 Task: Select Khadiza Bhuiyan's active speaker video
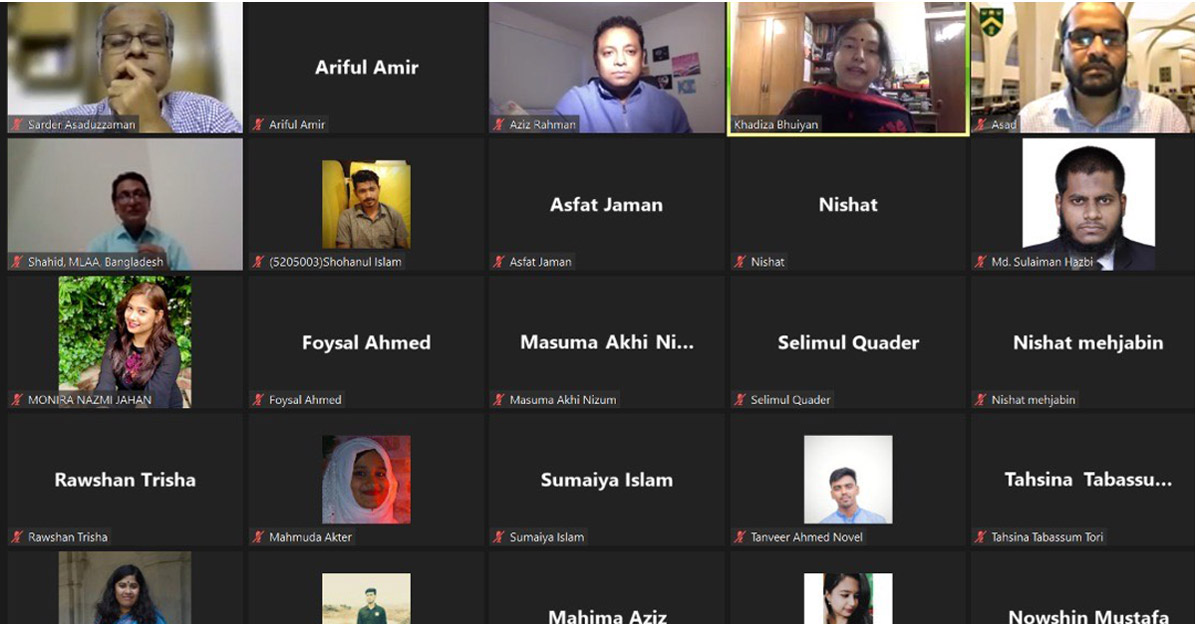click(x=848, y=68)
